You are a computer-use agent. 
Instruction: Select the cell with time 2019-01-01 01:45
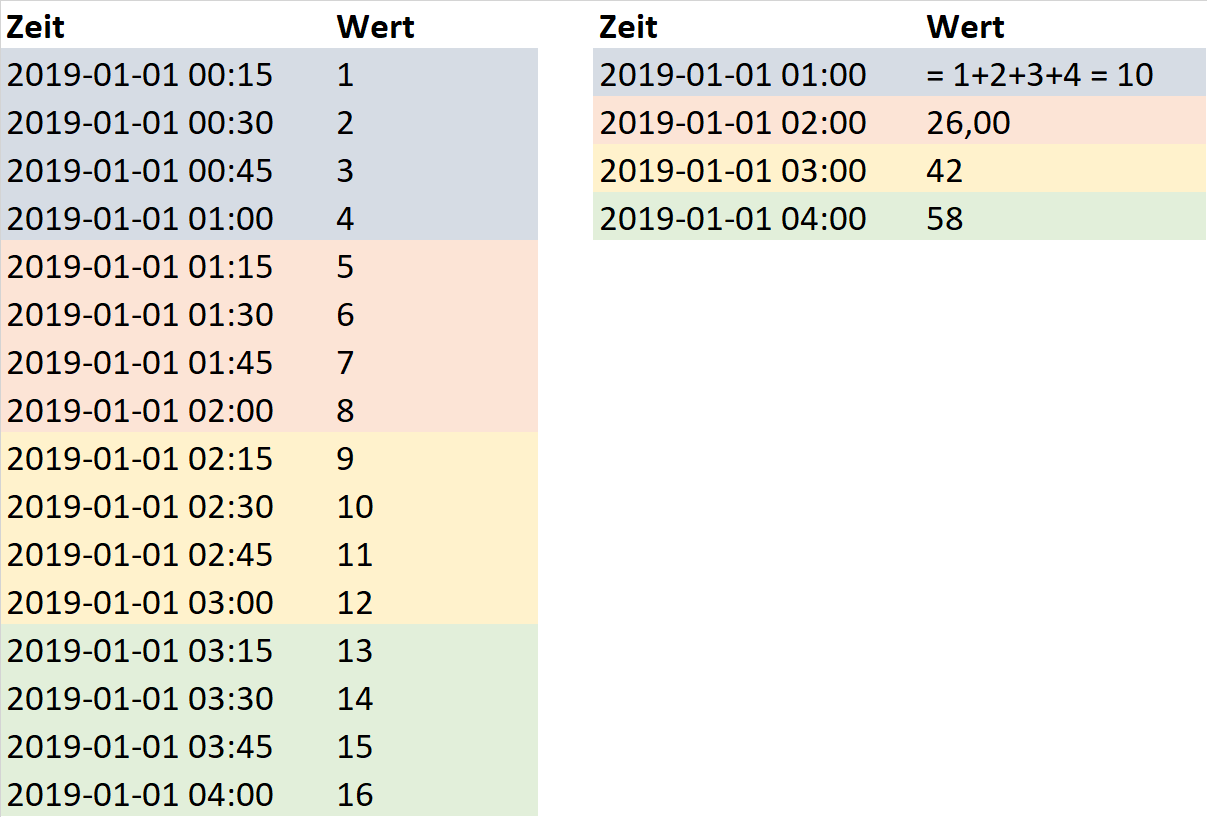[x=140, y=363]
